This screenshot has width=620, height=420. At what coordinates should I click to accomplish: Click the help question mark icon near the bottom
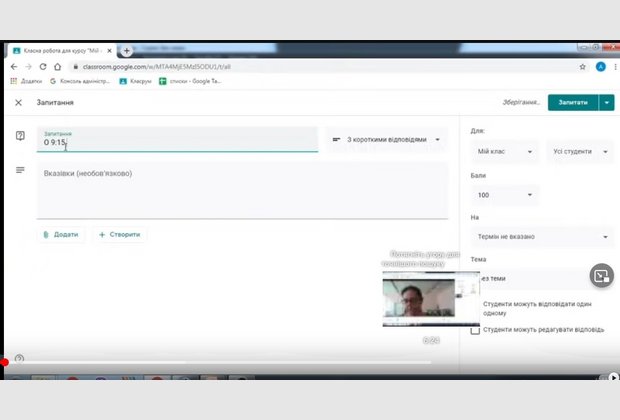coord(19,358)
